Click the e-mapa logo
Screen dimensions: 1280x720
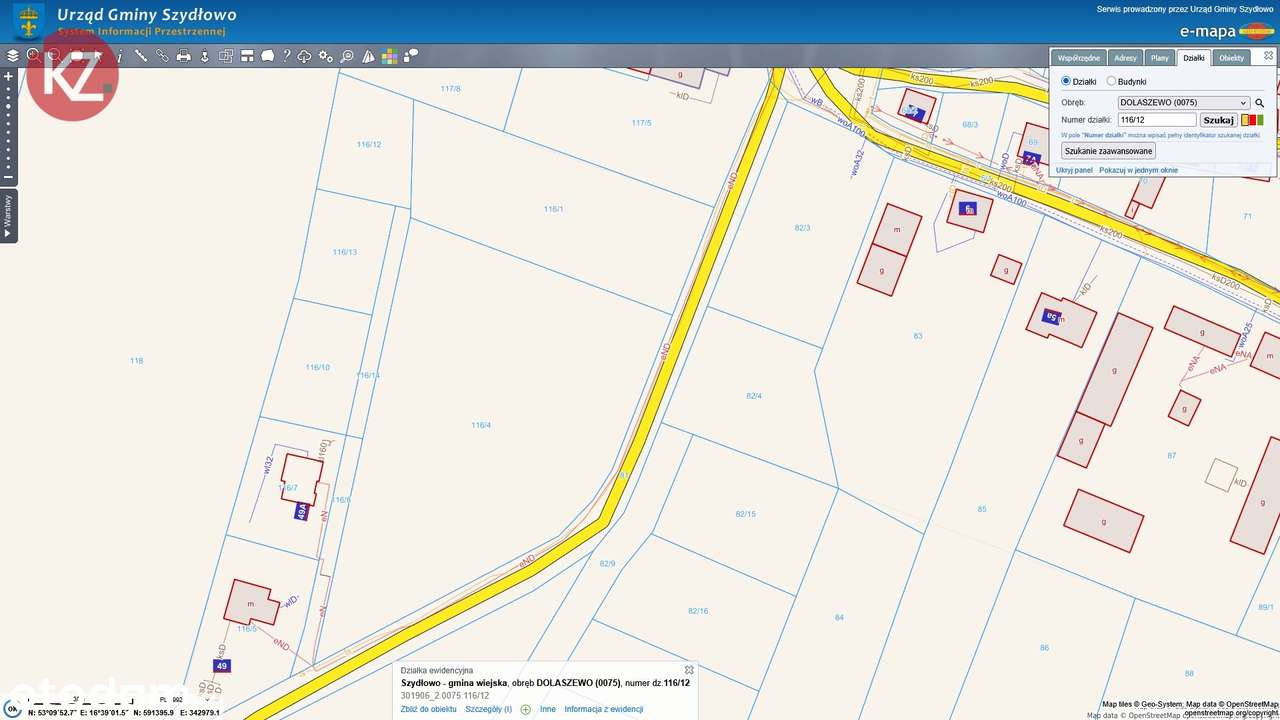(1227, 31)
